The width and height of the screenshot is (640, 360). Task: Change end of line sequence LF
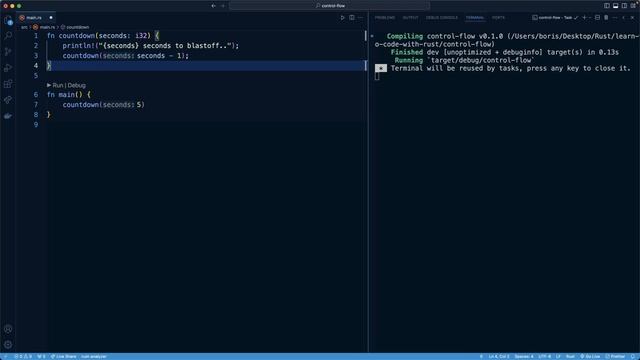558,356
